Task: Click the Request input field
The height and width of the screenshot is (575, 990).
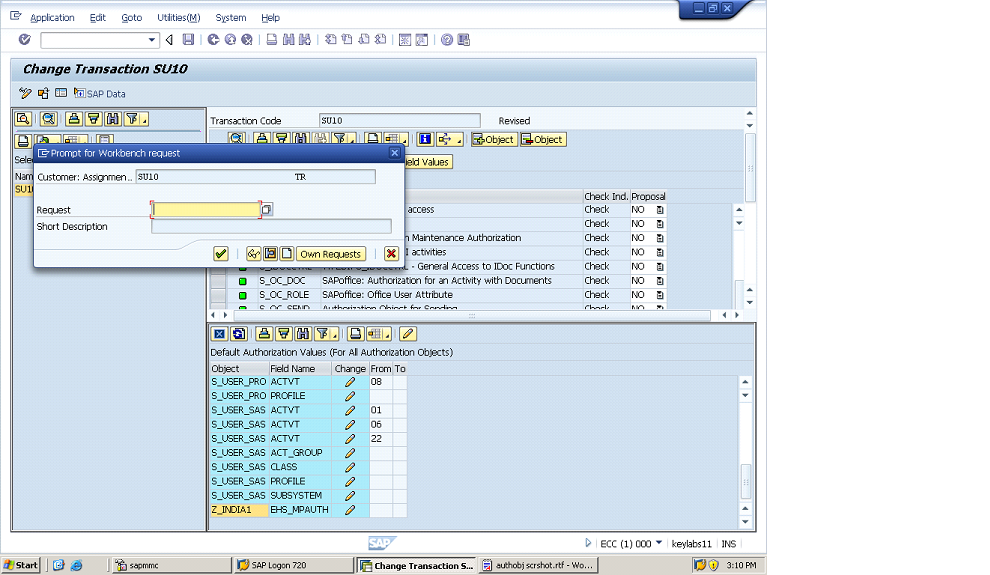Action: [206, 210]
